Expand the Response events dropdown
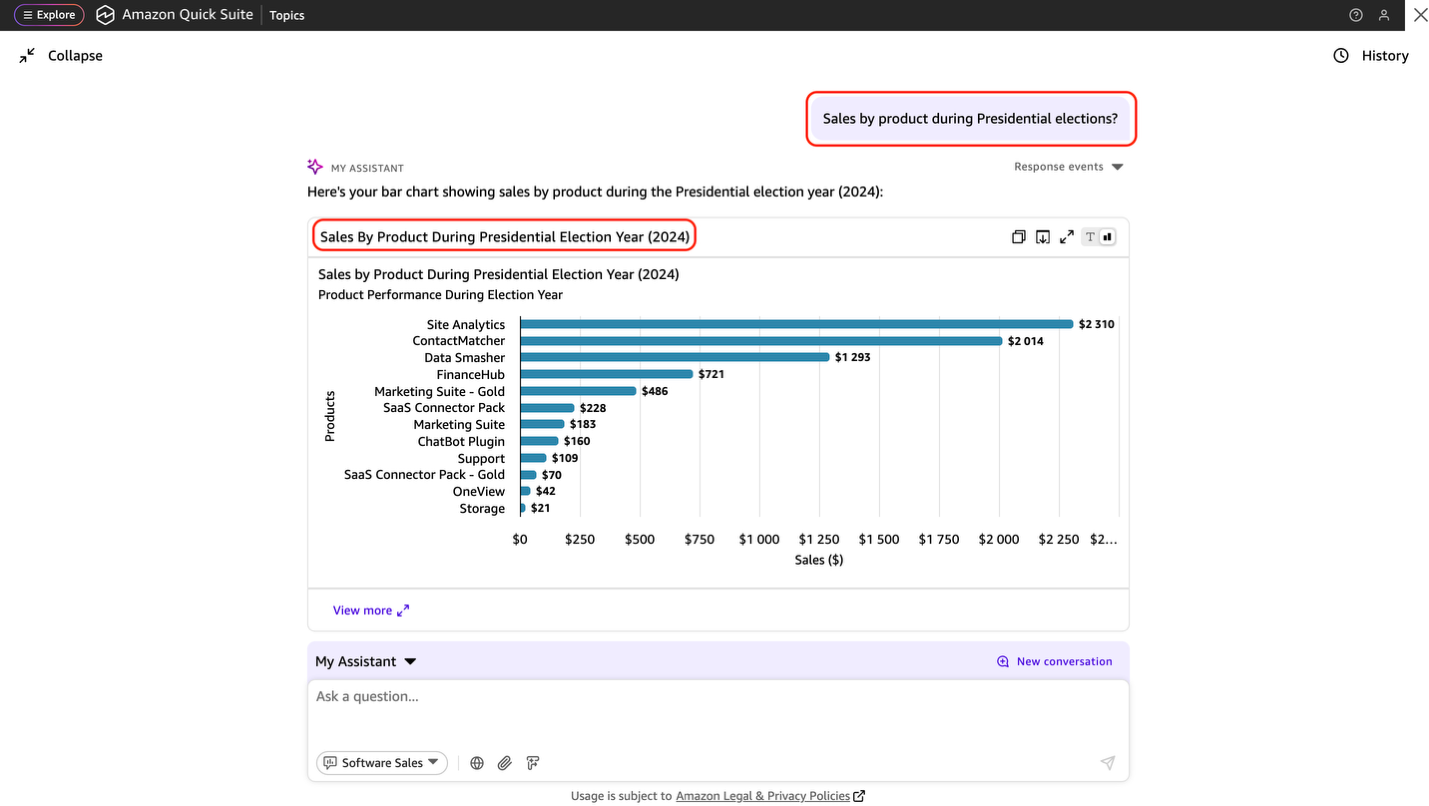Image resolution: width=1429 pixels, height=806 pixels. (x=1068, y=167)
